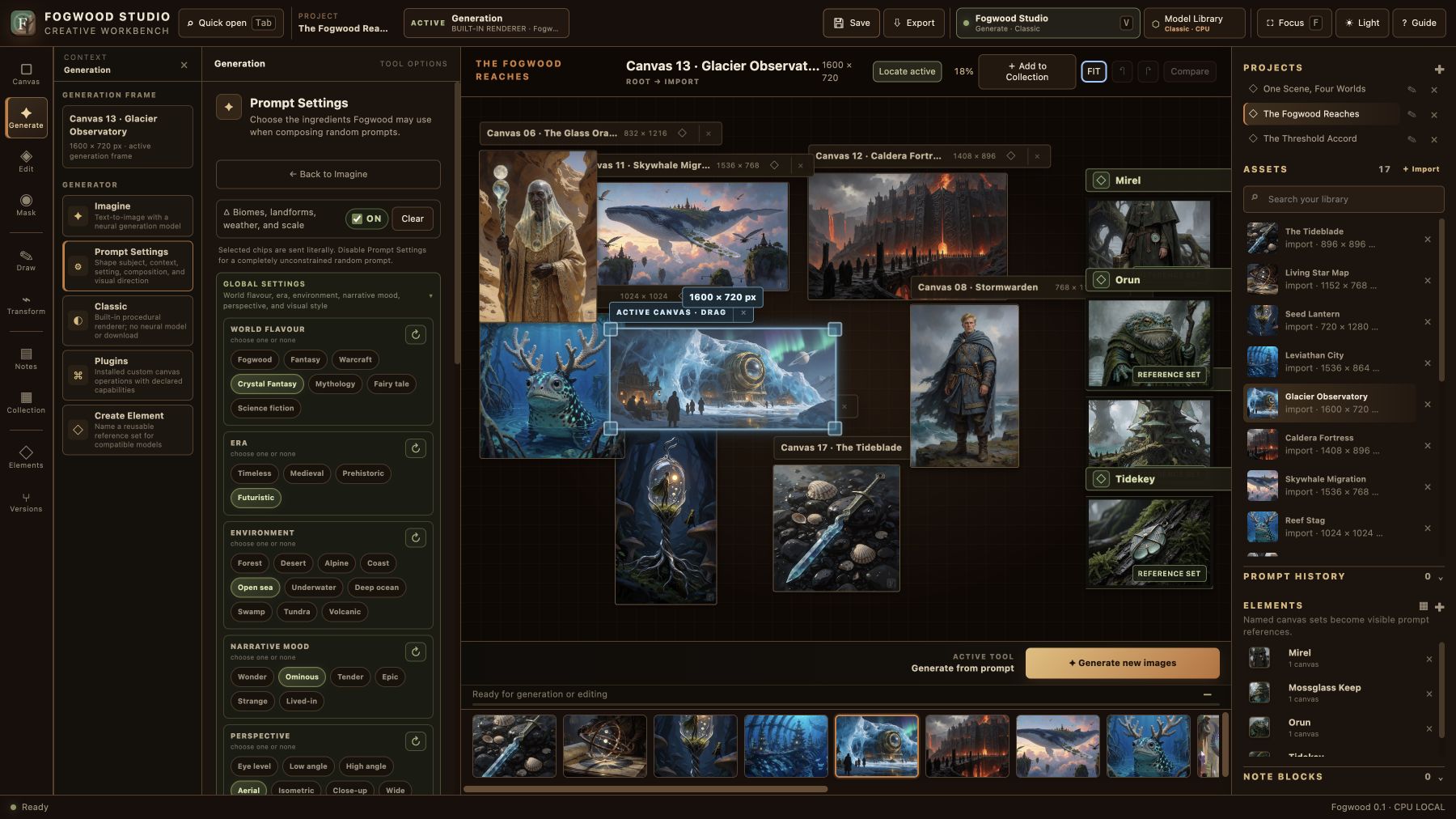Click the horizontal scrollbar under the filmstrip
This screenshot has width=1456, height=819.
645,789
